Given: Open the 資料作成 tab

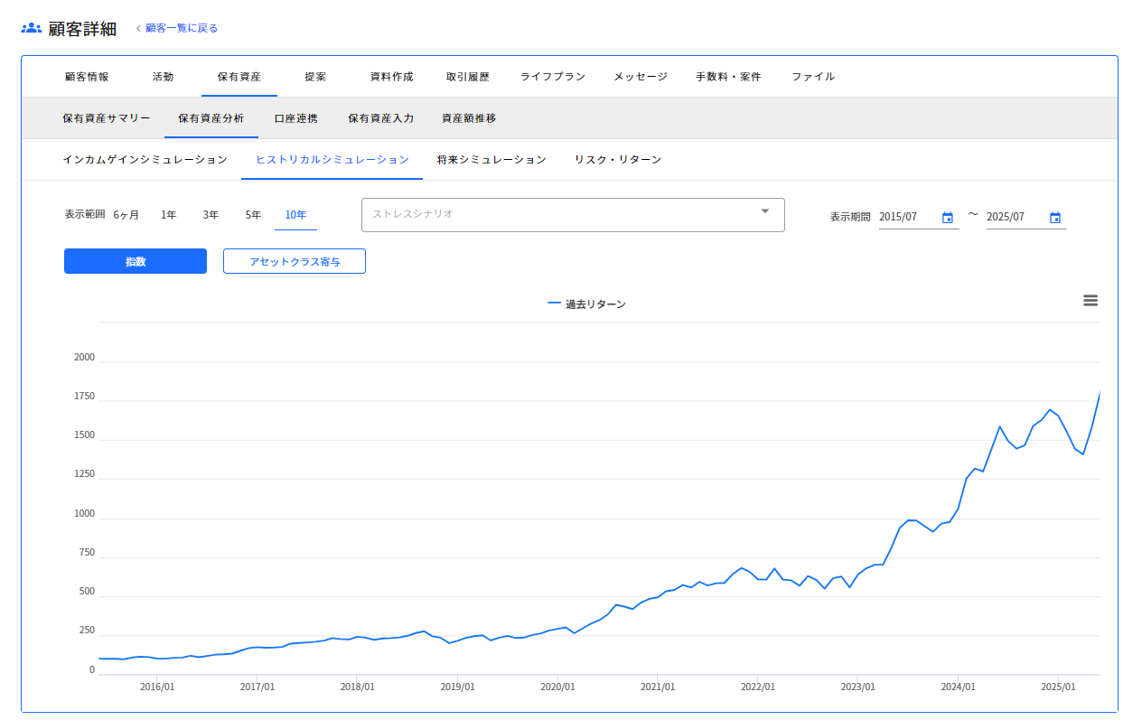Looking at the screenshot, I should pyautogui.click(x=391, y=76).
